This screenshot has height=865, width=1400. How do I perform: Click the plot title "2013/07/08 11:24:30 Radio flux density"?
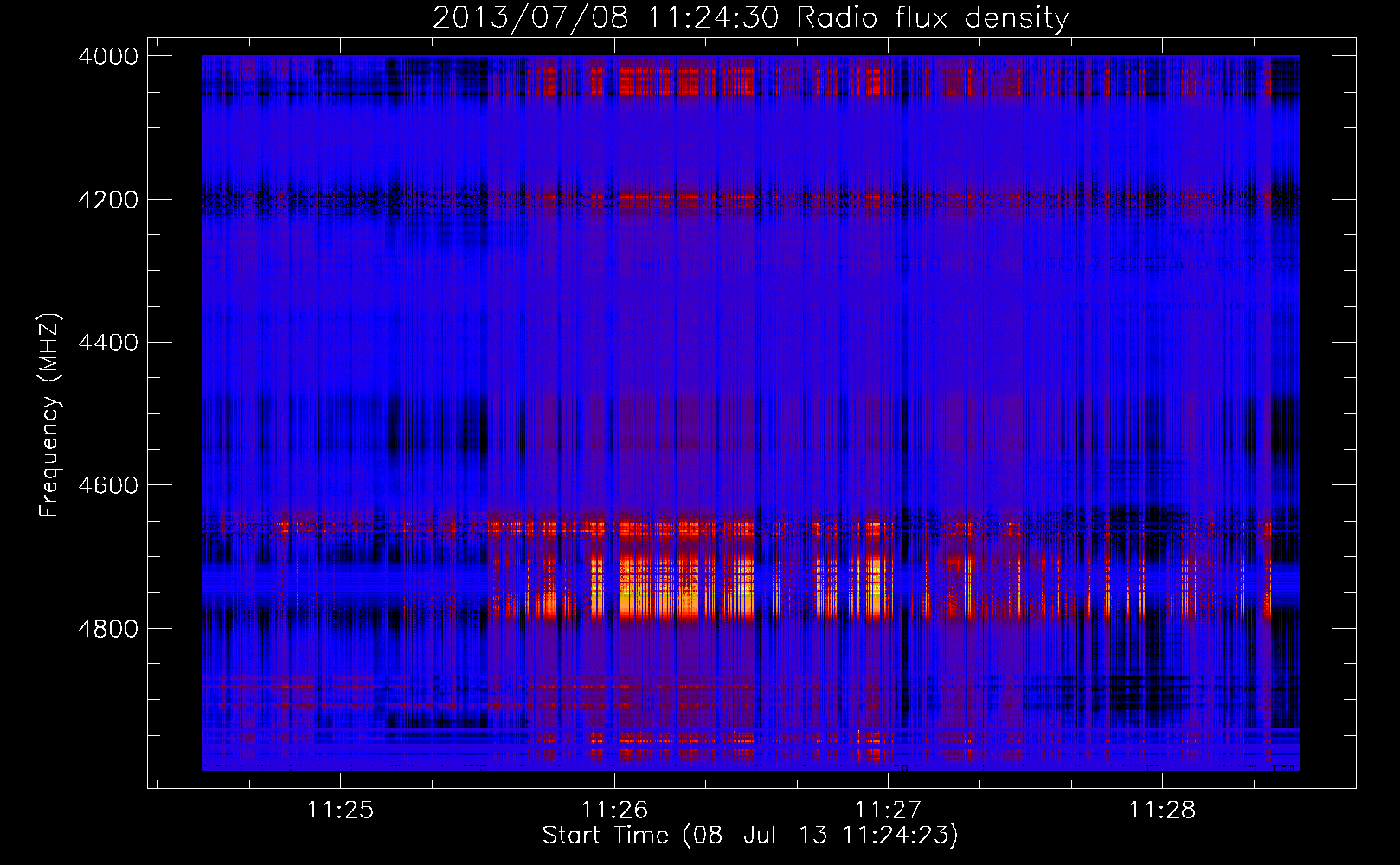pyautogui.click(x=750, y=17)
